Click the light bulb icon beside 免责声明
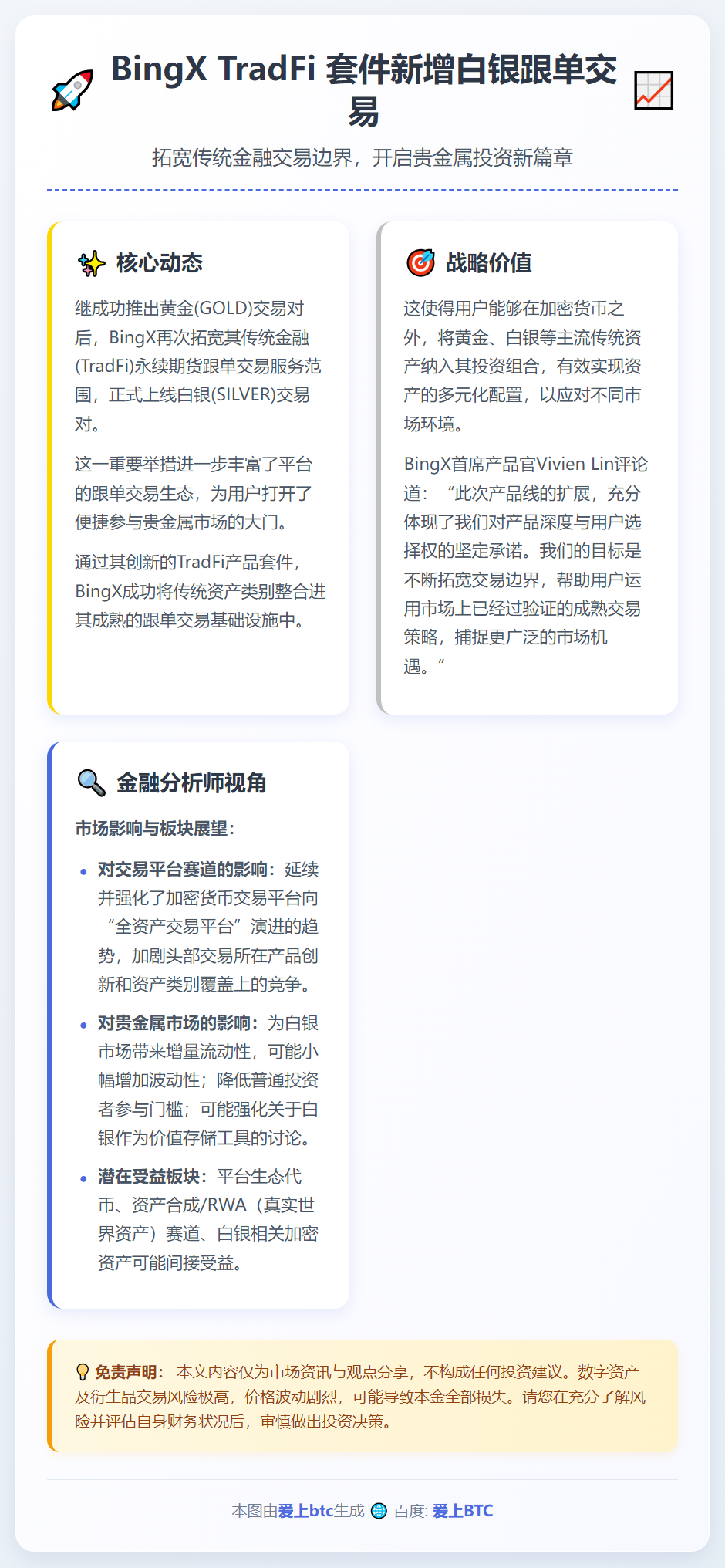Screen dimensions: 725x1568 pyautogui.click(x=83, y=1372)
